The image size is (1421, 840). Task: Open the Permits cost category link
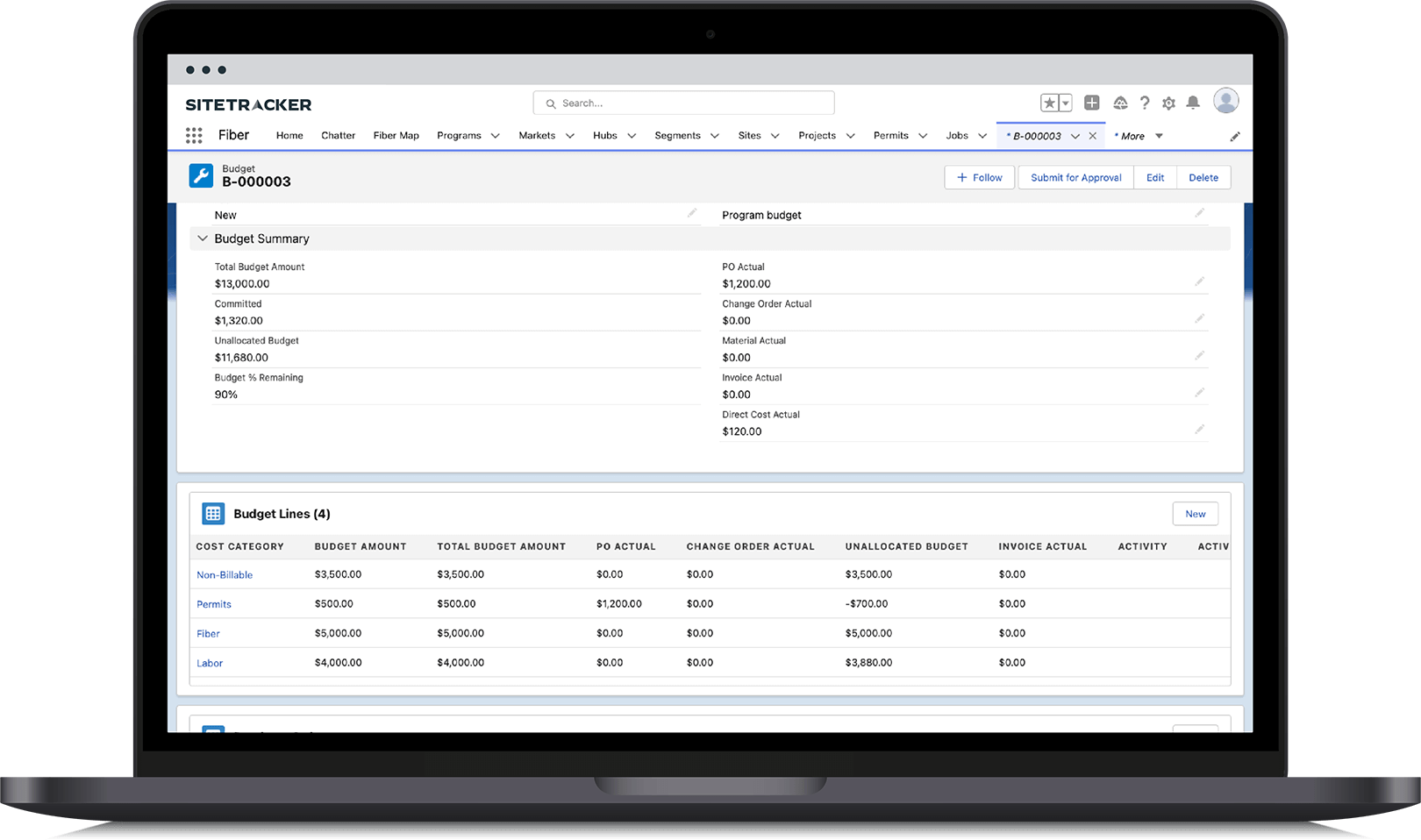click(214, 604)
